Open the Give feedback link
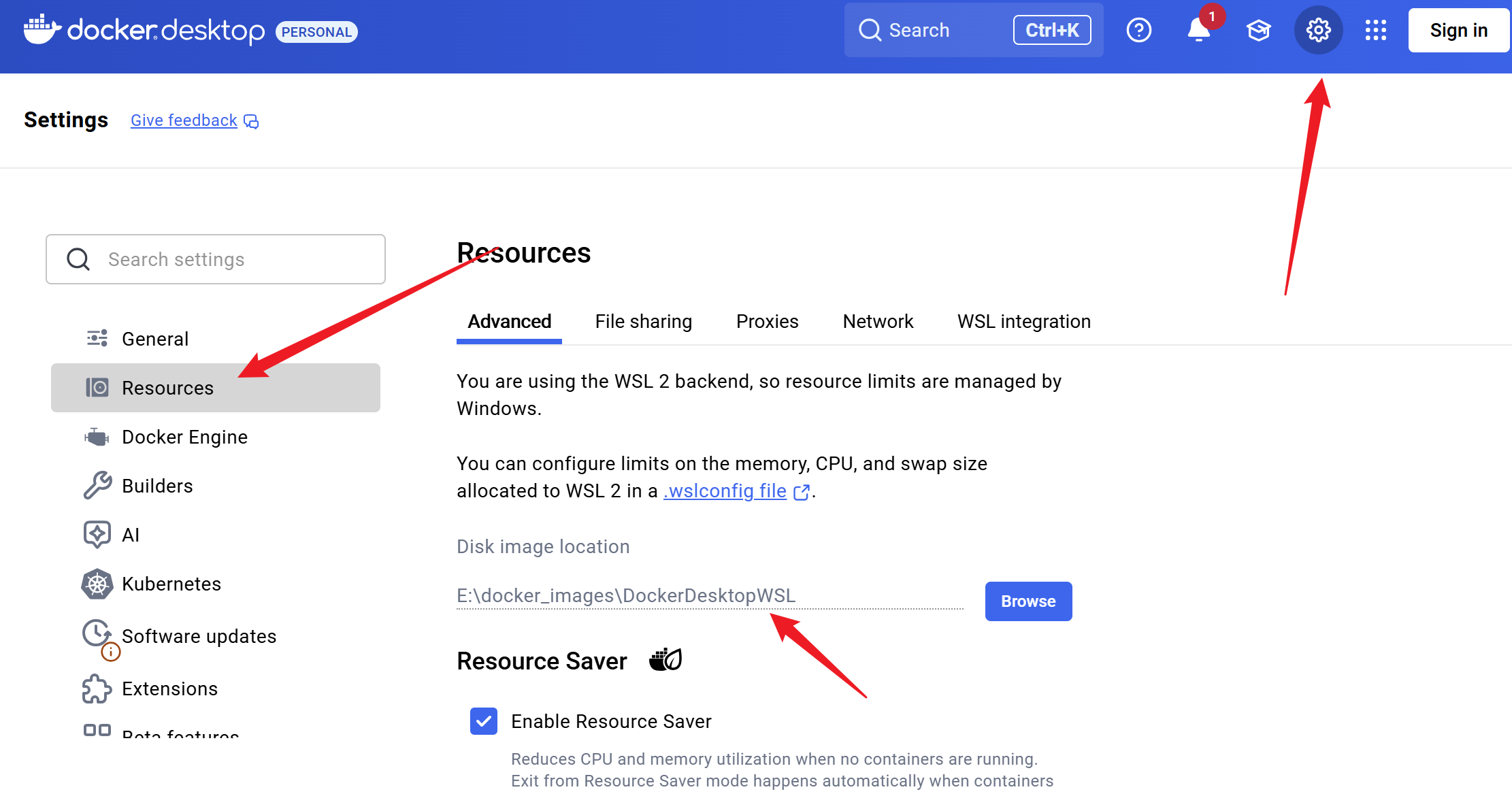Viewport: 1512px width, 796px height. tap(184, 120)
